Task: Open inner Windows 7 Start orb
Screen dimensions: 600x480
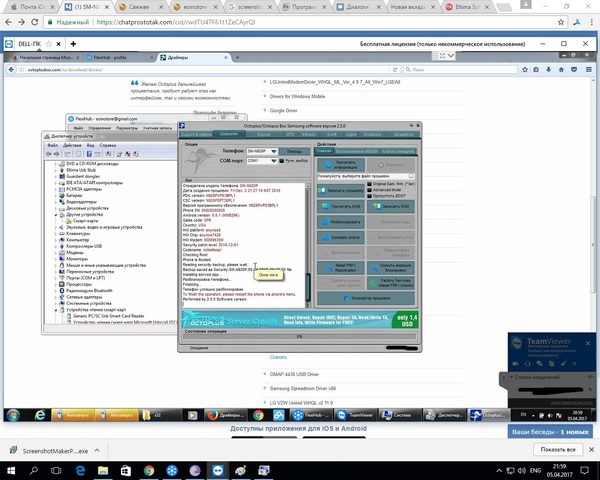Action: (x=13, y=415)
